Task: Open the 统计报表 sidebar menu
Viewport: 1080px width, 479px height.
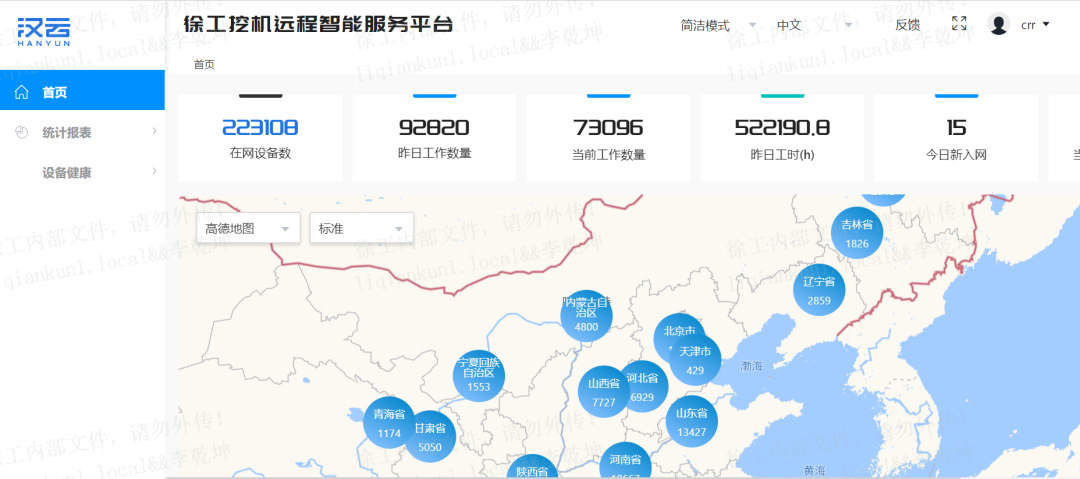Action: click(82, 132)
